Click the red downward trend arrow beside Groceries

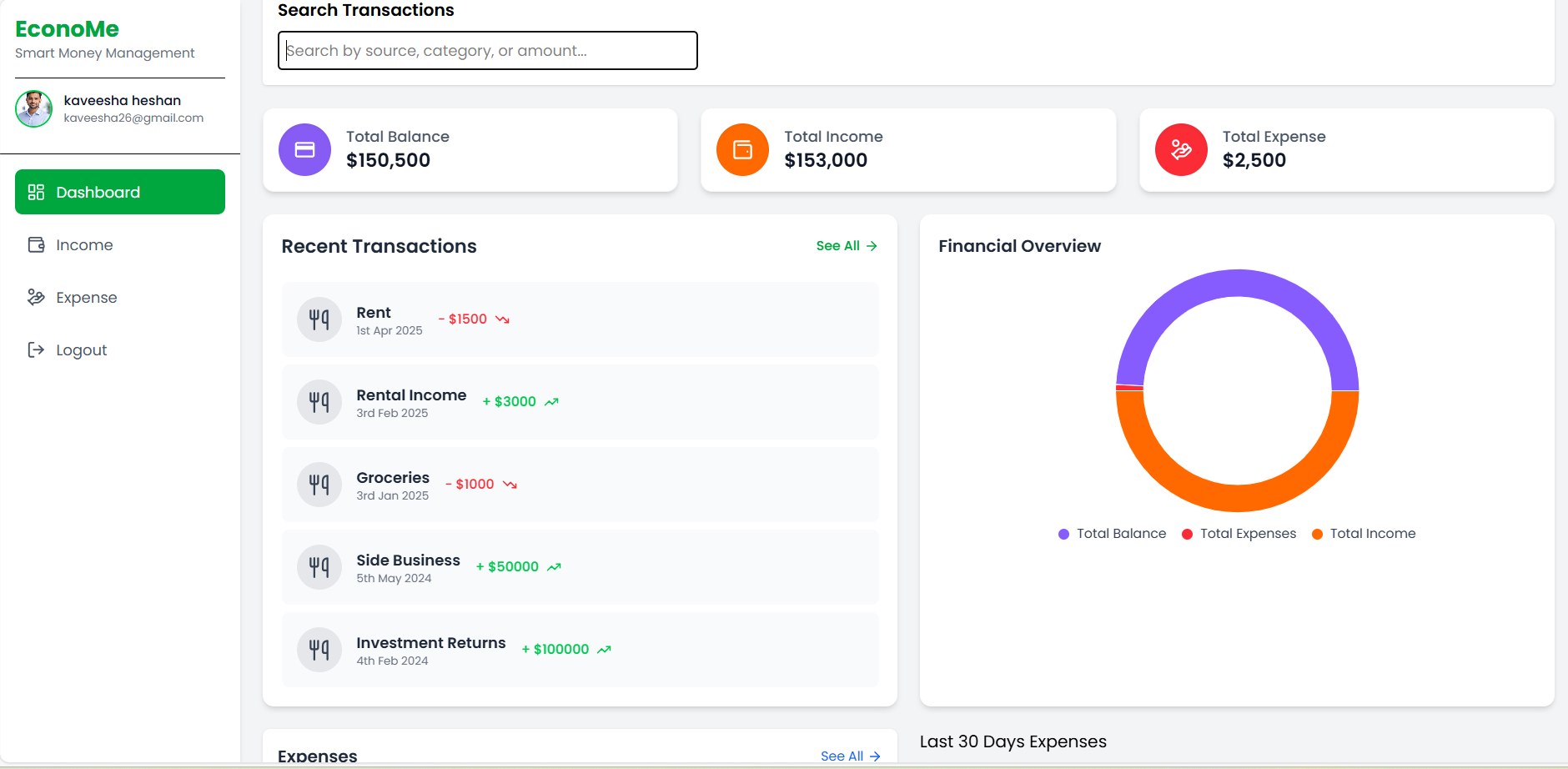[x=511, y=484]
